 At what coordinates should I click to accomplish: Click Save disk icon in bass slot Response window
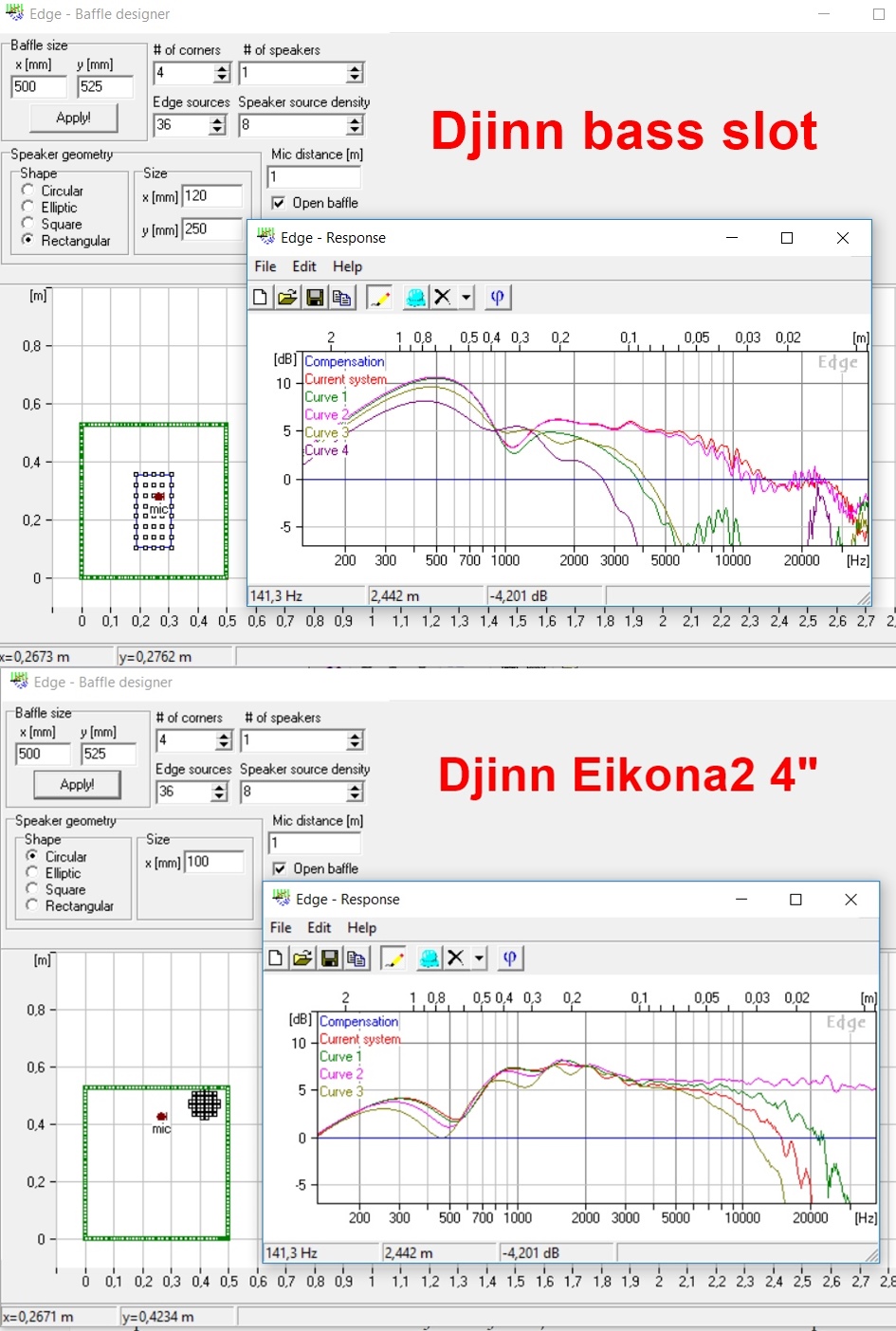(x=315, y=298)
